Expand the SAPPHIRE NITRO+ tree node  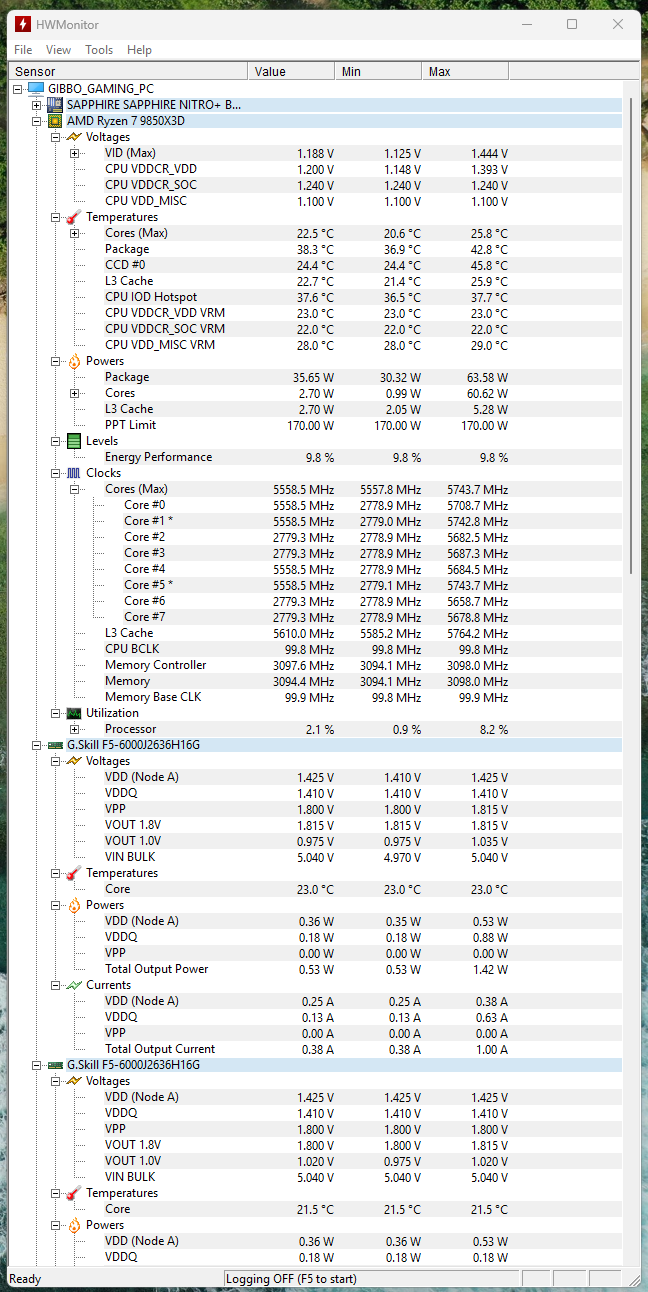(37, 105)
